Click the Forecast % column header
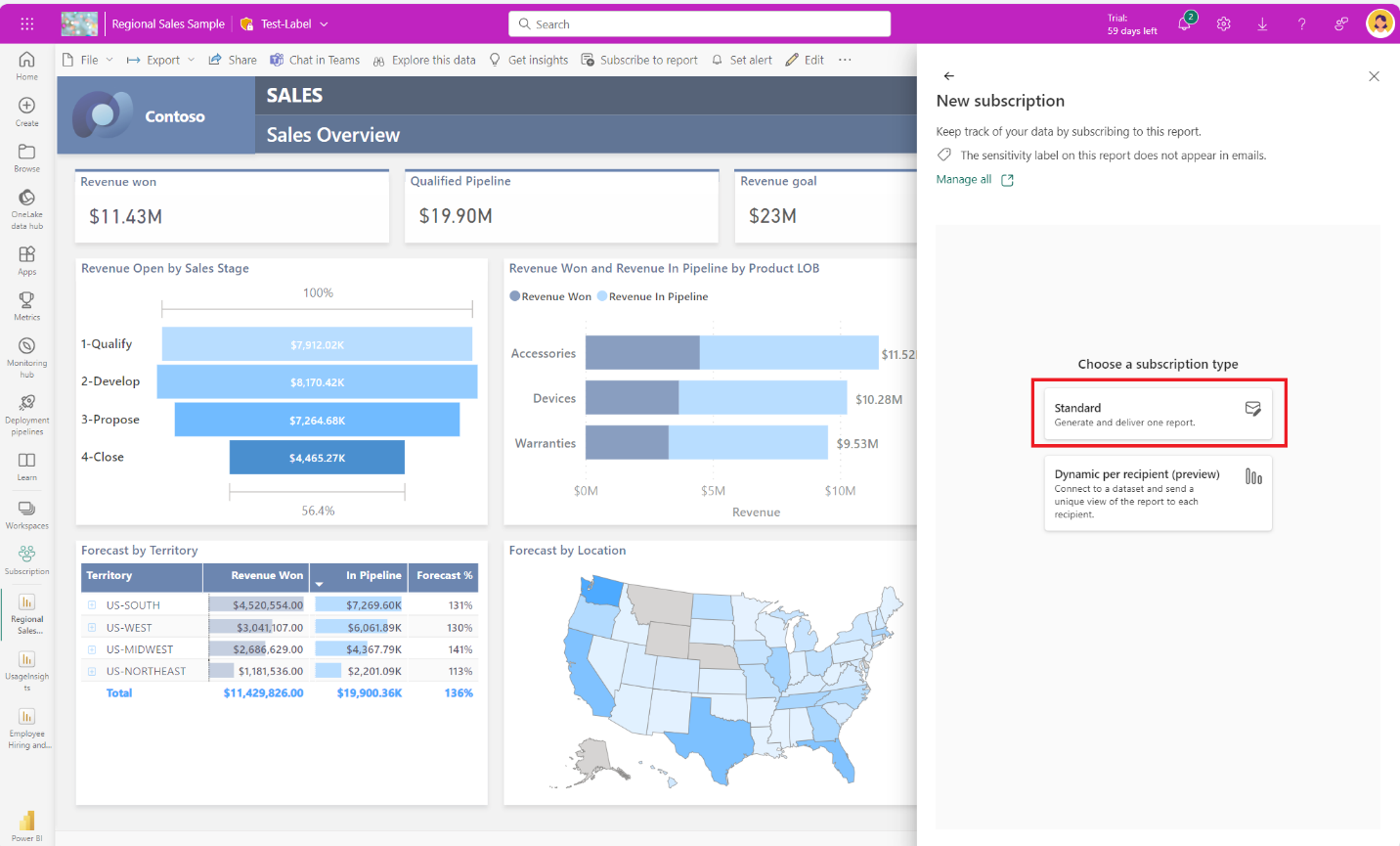The width and height of the screenshot is (1400, 846). click(444, 576)
